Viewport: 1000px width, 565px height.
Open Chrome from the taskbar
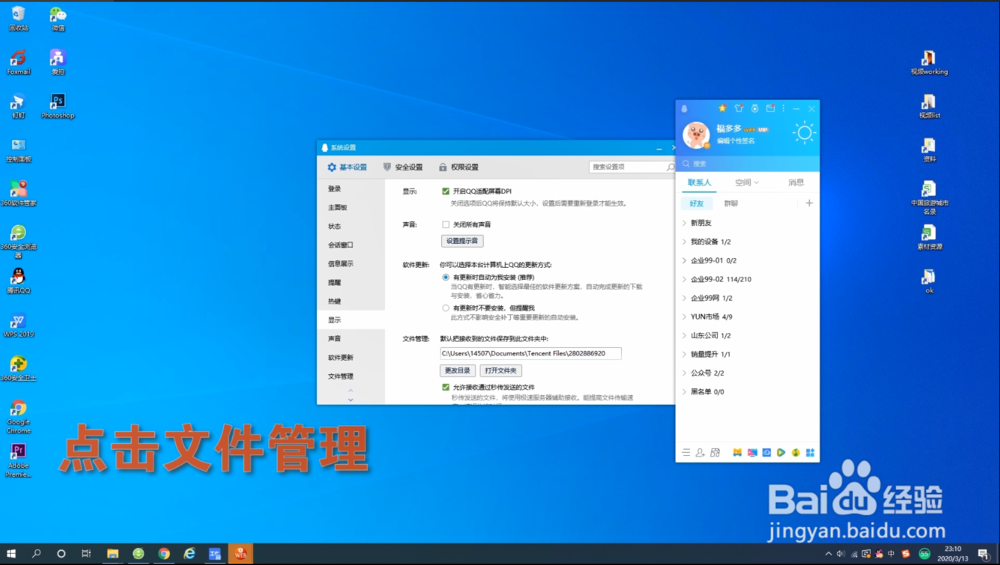(x=164, y=554)
